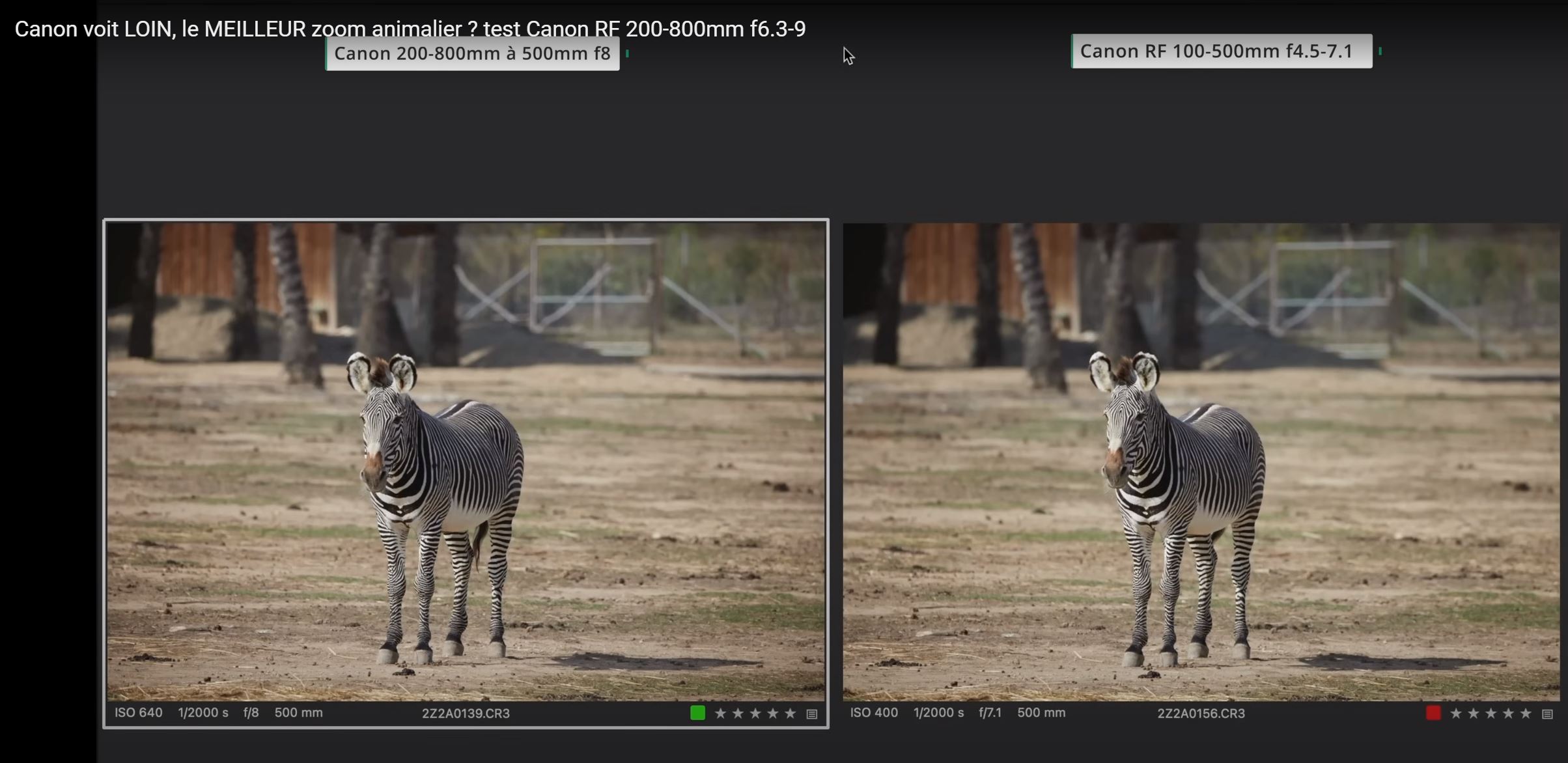Click '500 mm' under the left photo

[x=298, y=713]
